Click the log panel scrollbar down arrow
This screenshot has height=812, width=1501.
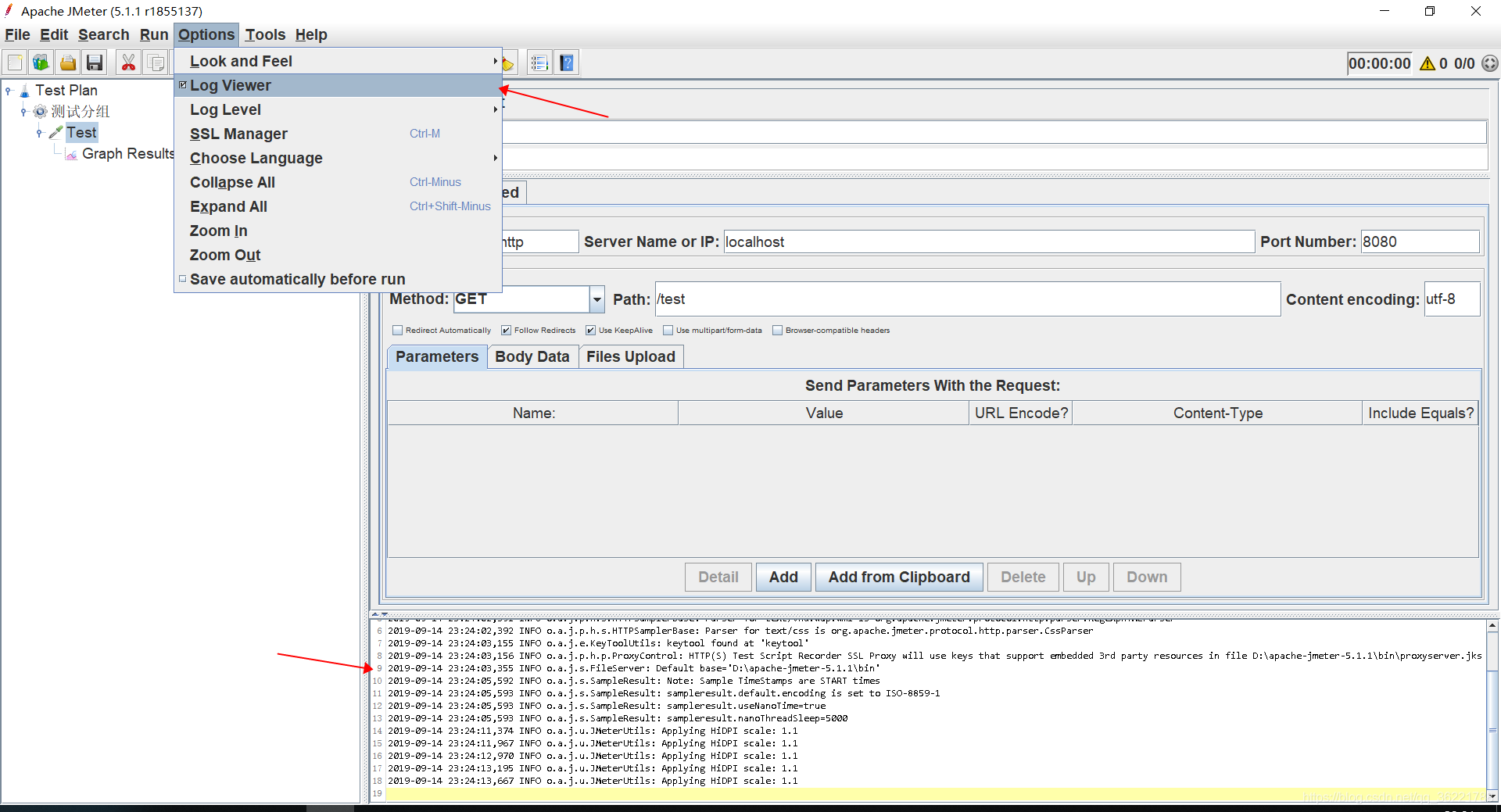(1492, 796)
